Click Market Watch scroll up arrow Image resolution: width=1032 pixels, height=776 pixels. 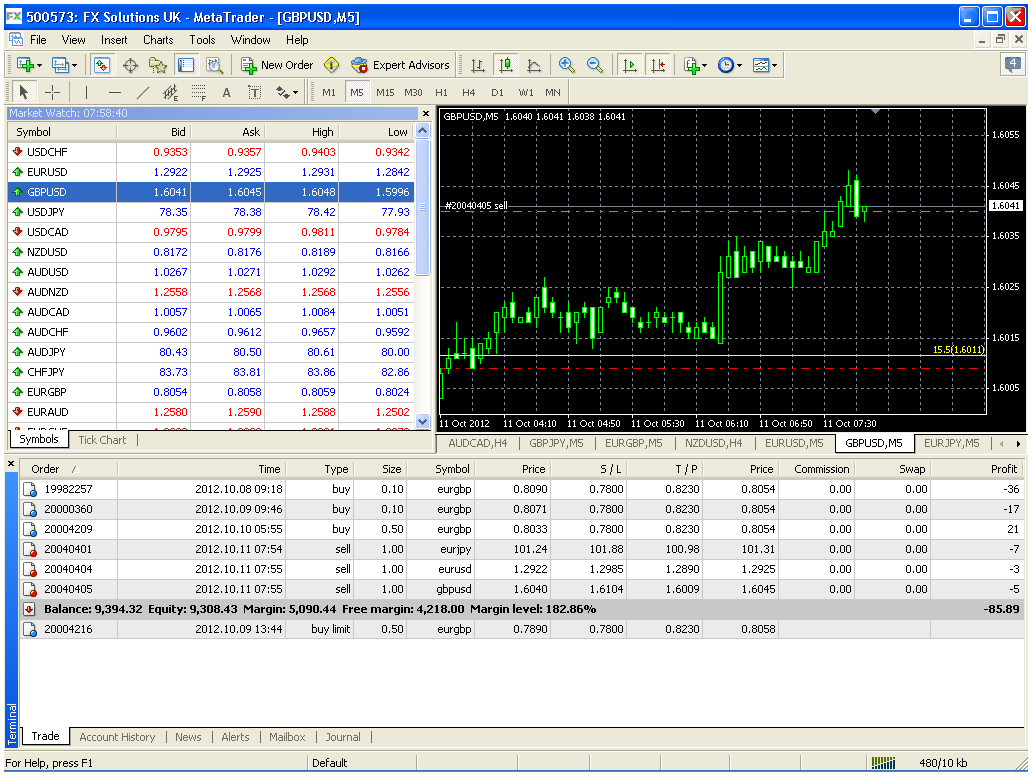tap(423, 131)
